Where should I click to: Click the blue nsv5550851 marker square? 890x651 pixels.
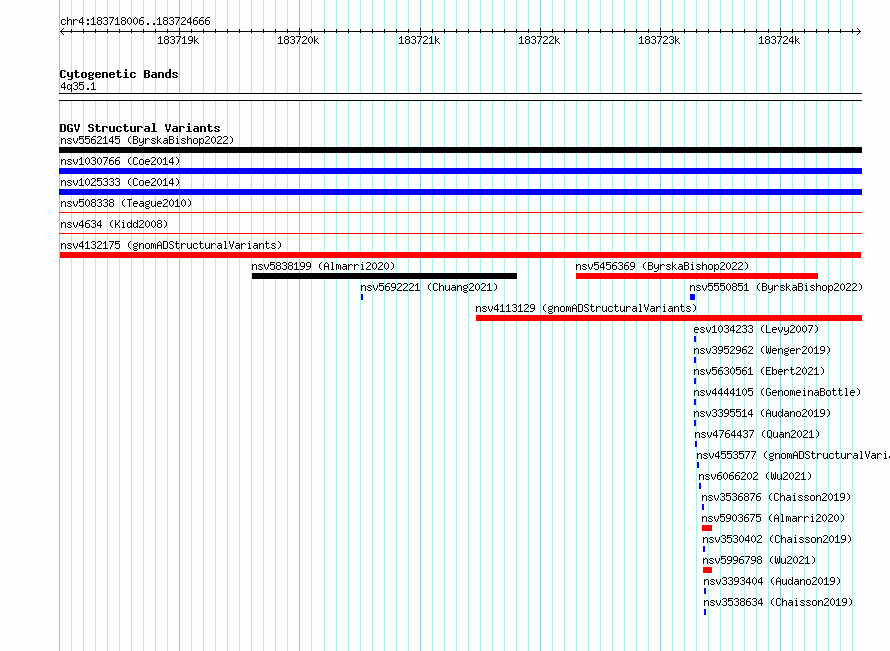tap(692, 297)
